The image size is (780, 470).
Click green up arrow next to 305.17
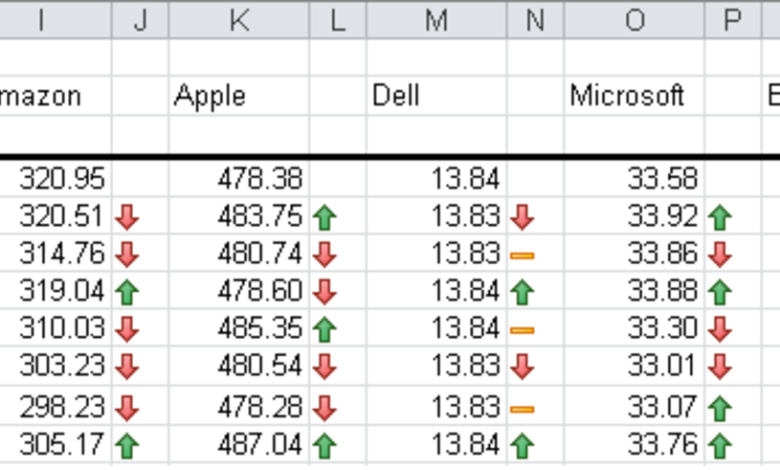[x=127, y=446]
